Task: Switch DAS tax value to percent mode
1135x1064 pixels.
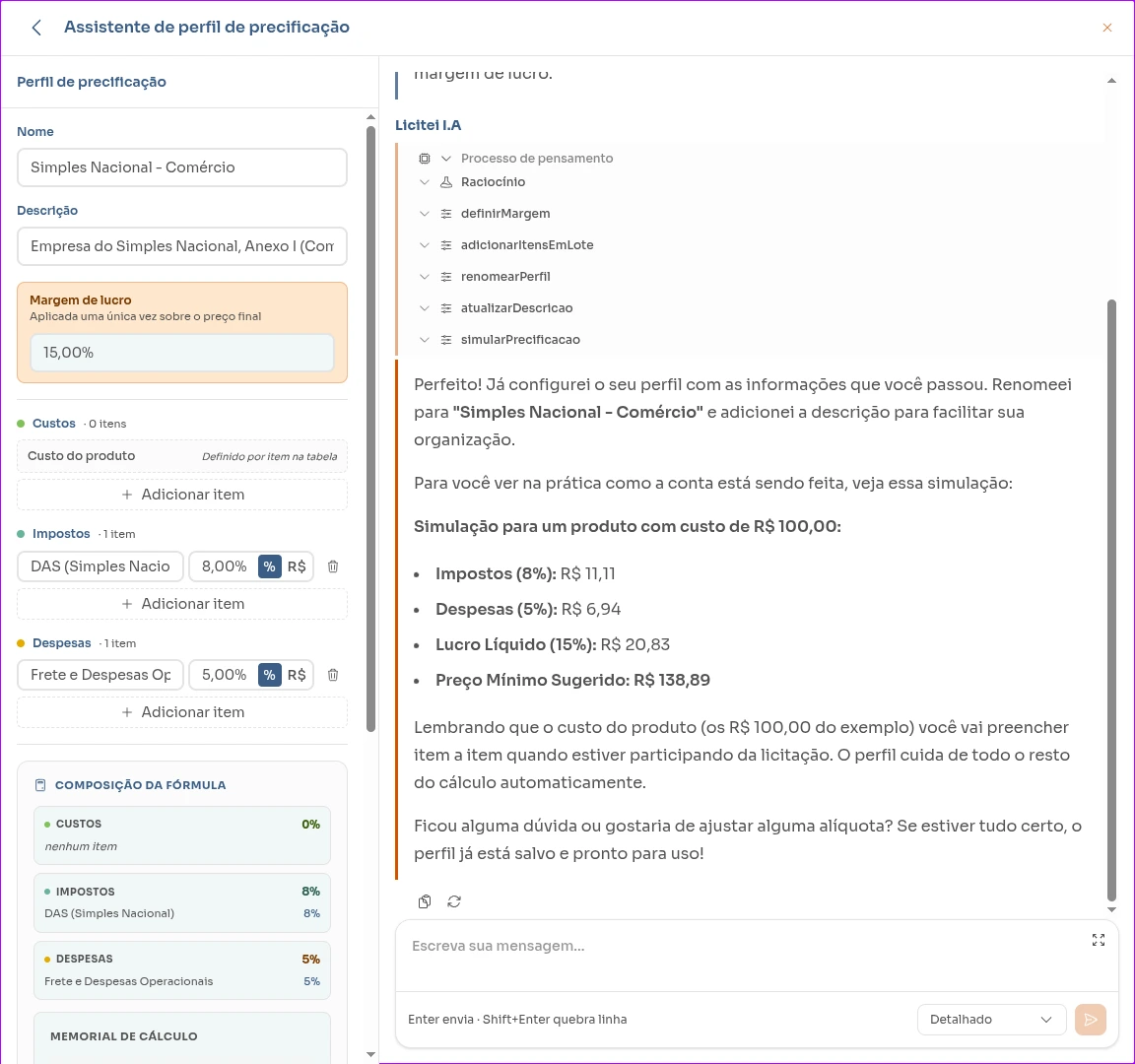Action: (x=269, y=566)
